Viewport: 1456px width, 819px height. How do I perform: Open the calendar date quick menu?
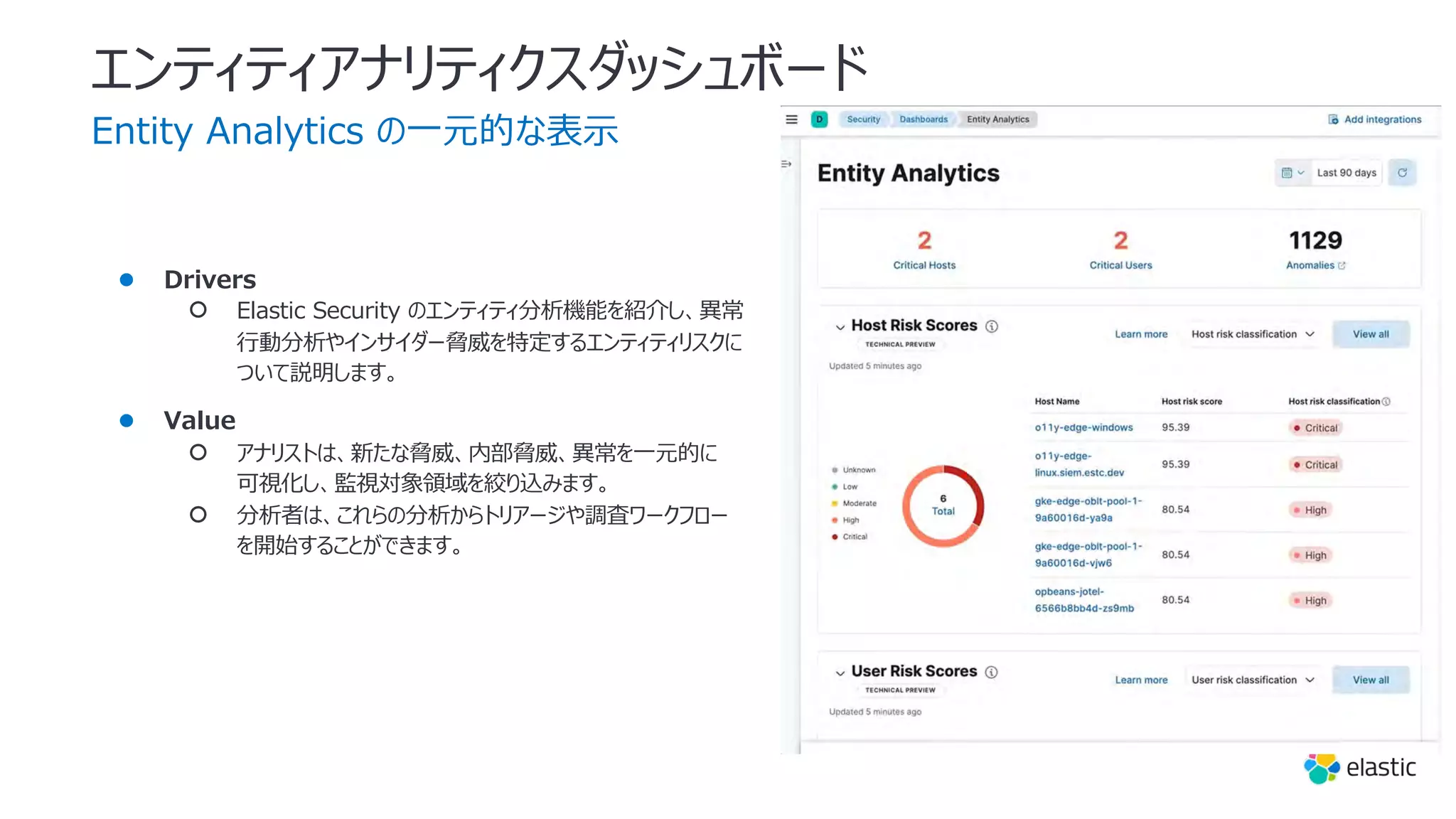(1292, 173)
